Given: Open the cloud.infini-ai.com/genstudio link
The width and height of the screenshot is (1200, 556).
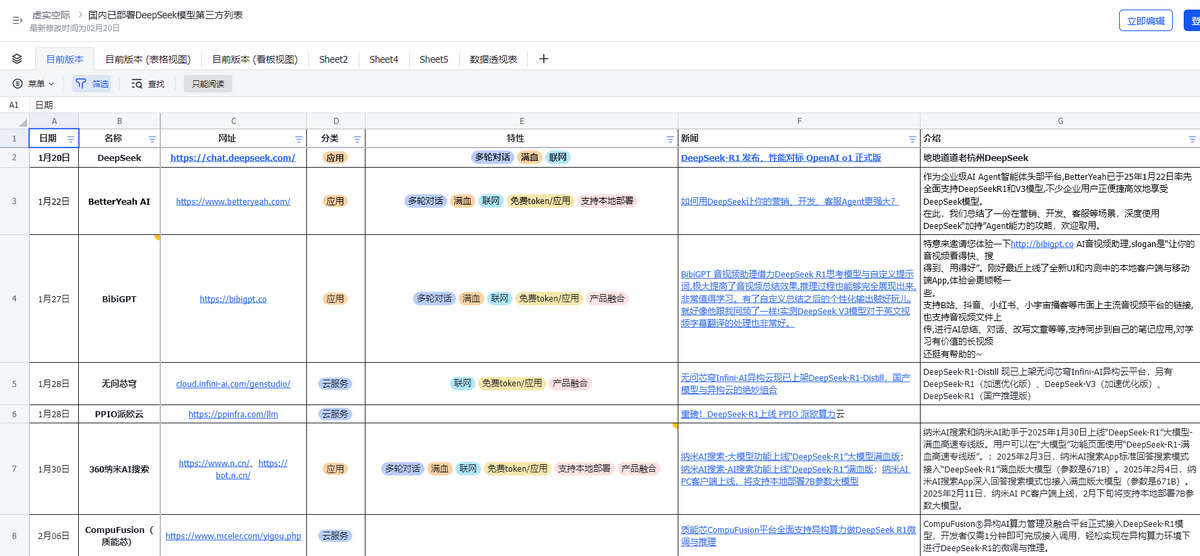Looking at the screenshot, I should (x=233, y=383).
